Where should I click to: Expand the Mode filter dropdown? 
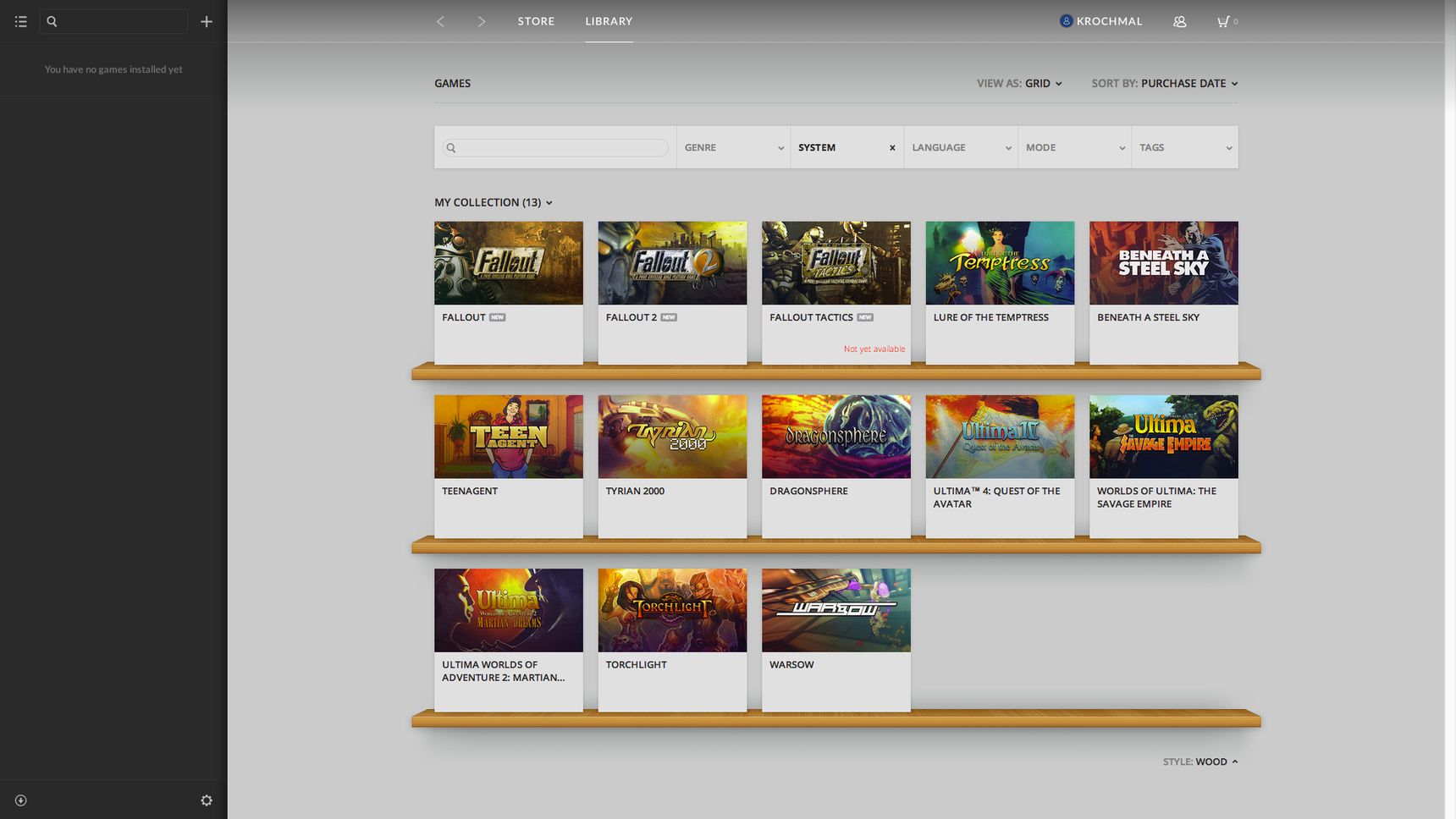pos(1075,147)
